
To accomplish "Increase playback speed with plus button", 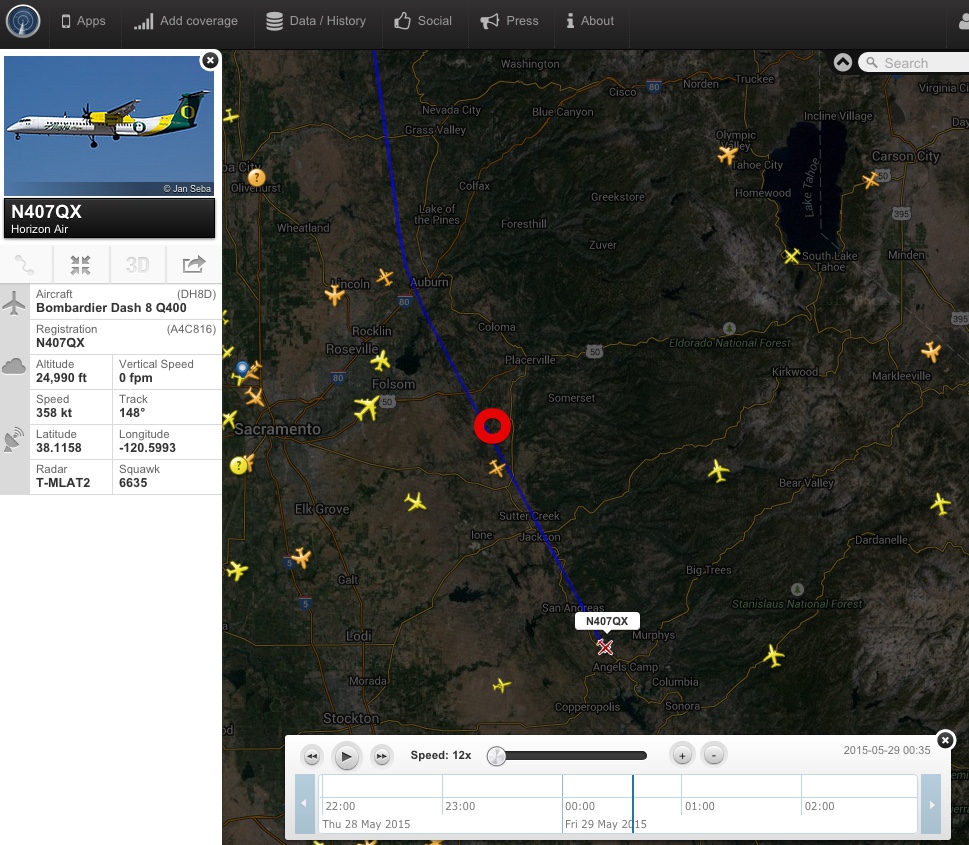I will pyautogui.click(x=682, y=755).
